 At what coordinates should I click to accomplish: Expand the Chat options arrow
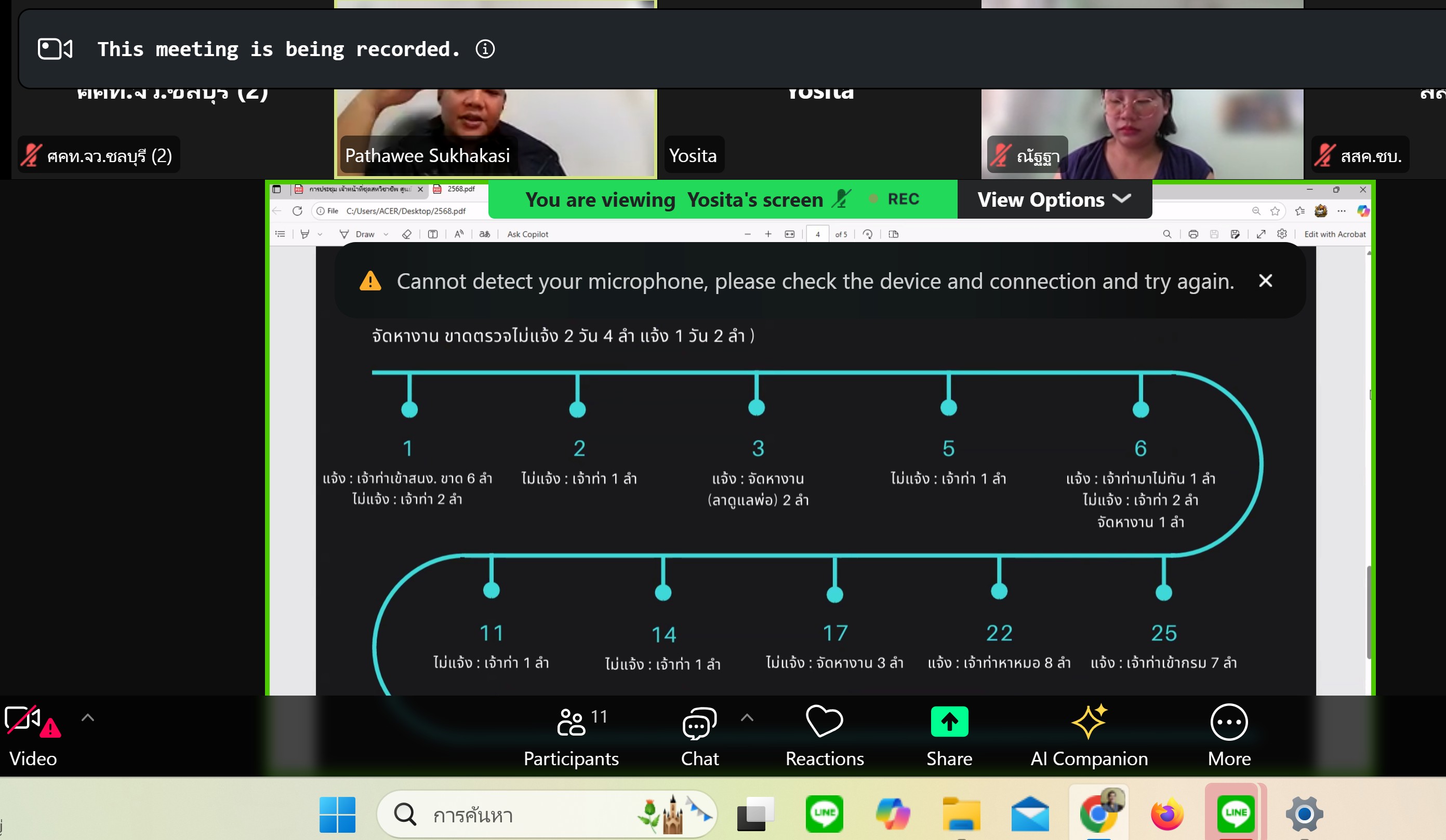(x=747, y=717)
